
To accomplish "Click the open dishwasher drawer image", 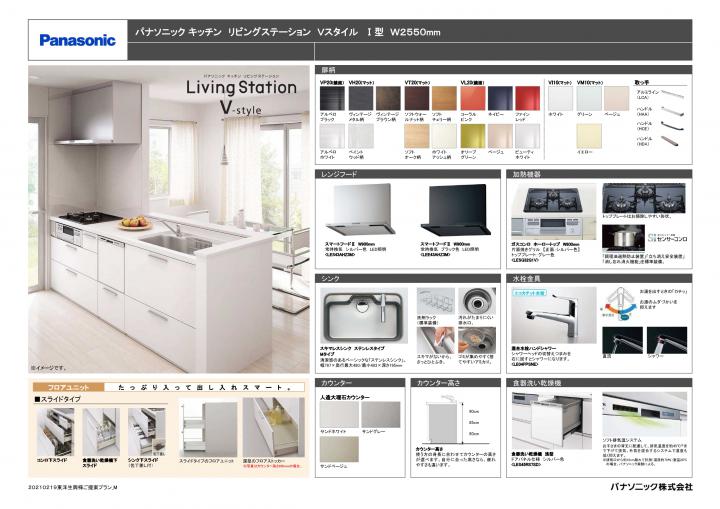I will [x=552, y=420].
